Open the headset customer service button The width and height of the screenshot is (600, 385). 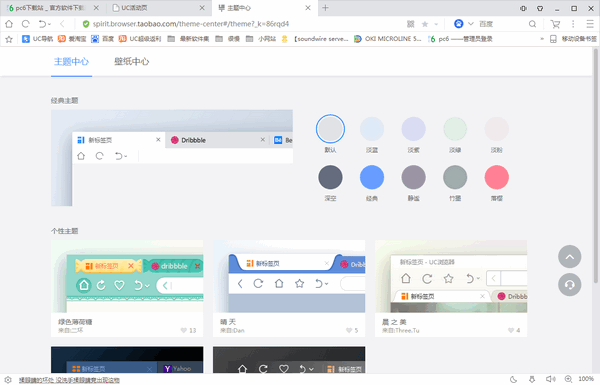(x=569, y=285)
